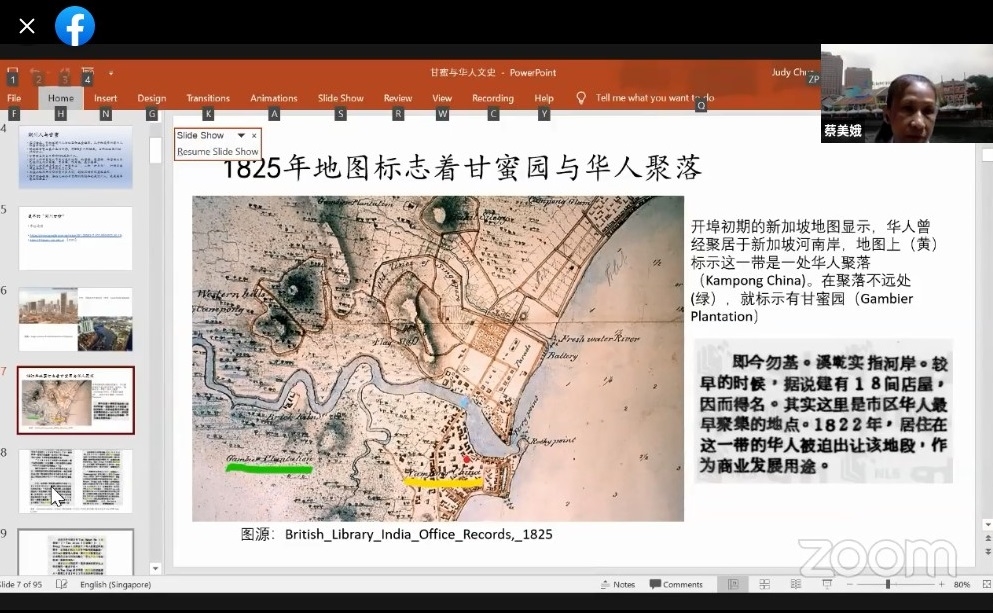The height and width of the screenshot is (613, 993).
Task: Click the 80% zoom level
Action: [961, 585]
